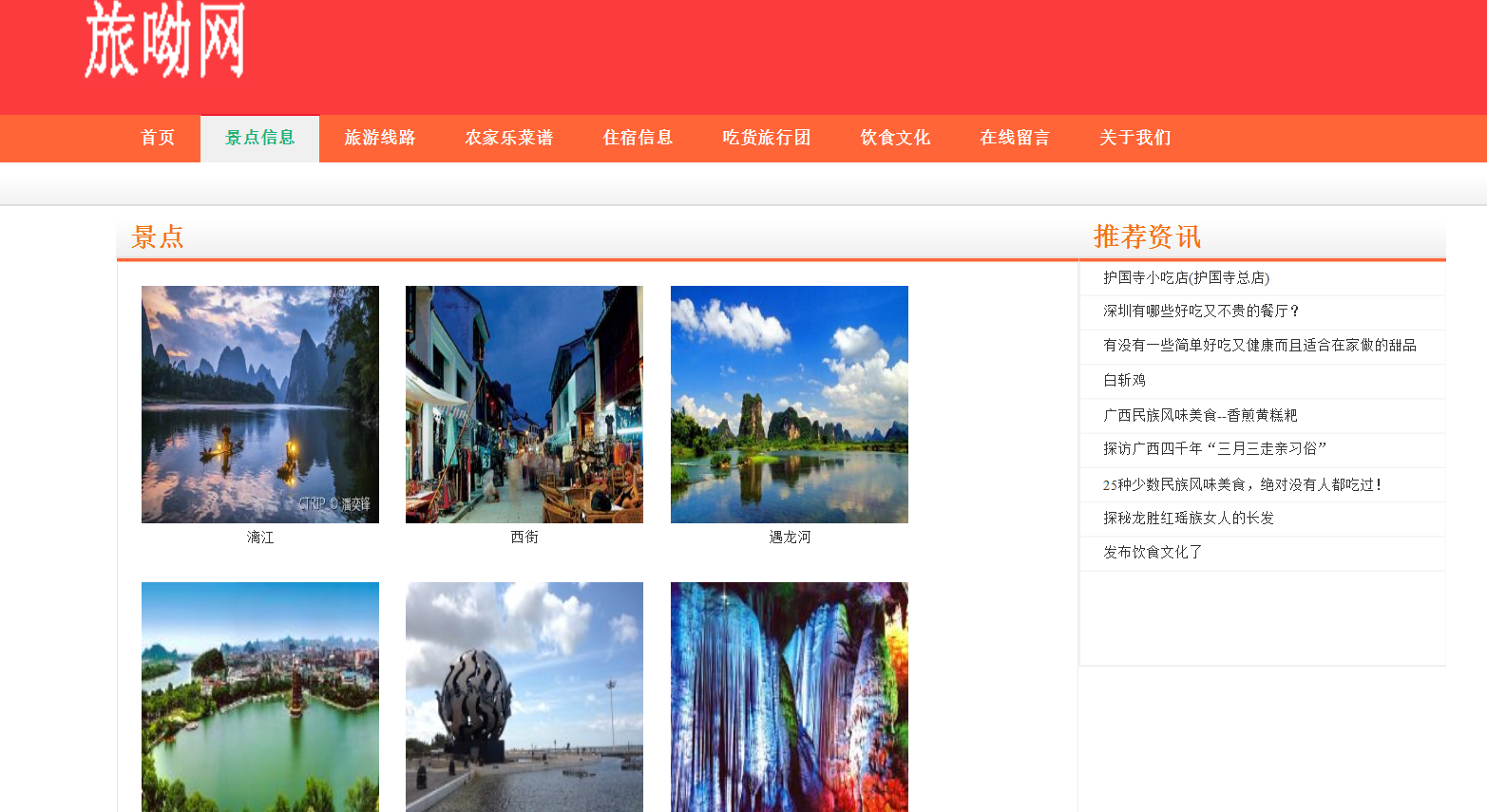Visit the 饮食文化 section
The height and width of the screenshot is (812, 1487).
[895, 138]
